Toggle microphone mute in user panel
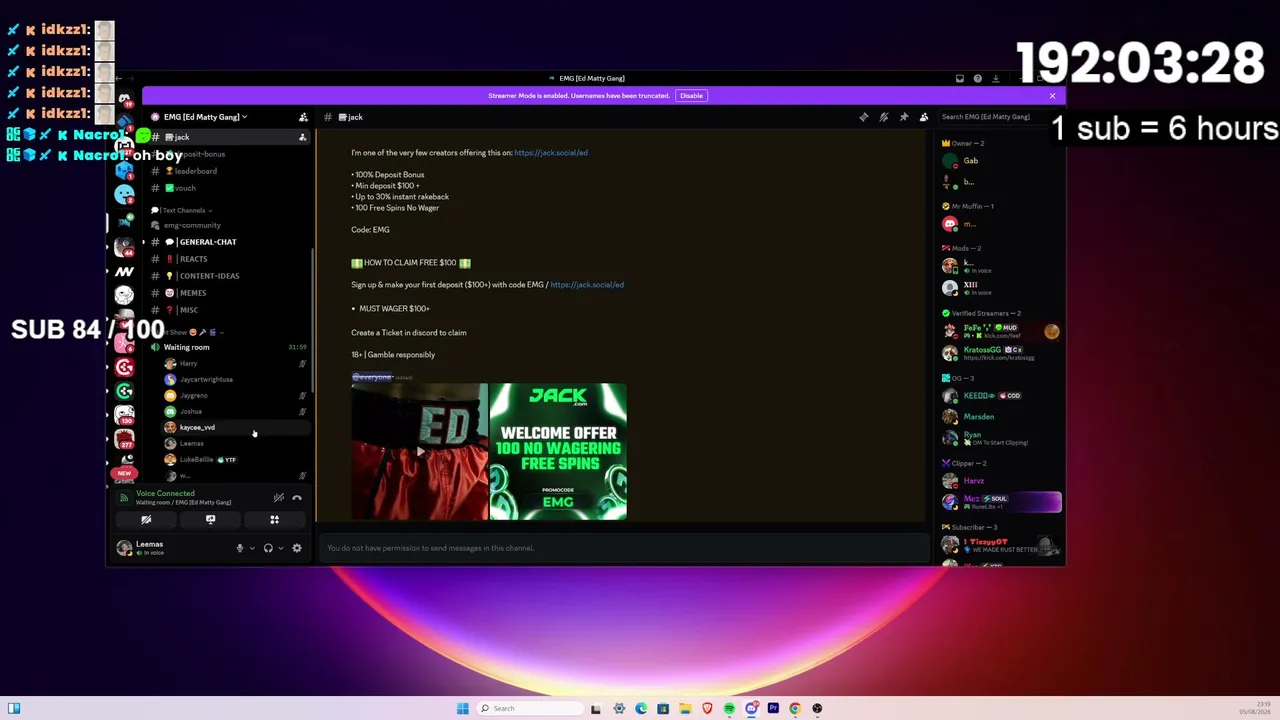The height and width of the screenshot is (720, 1280). coord(240,548)
